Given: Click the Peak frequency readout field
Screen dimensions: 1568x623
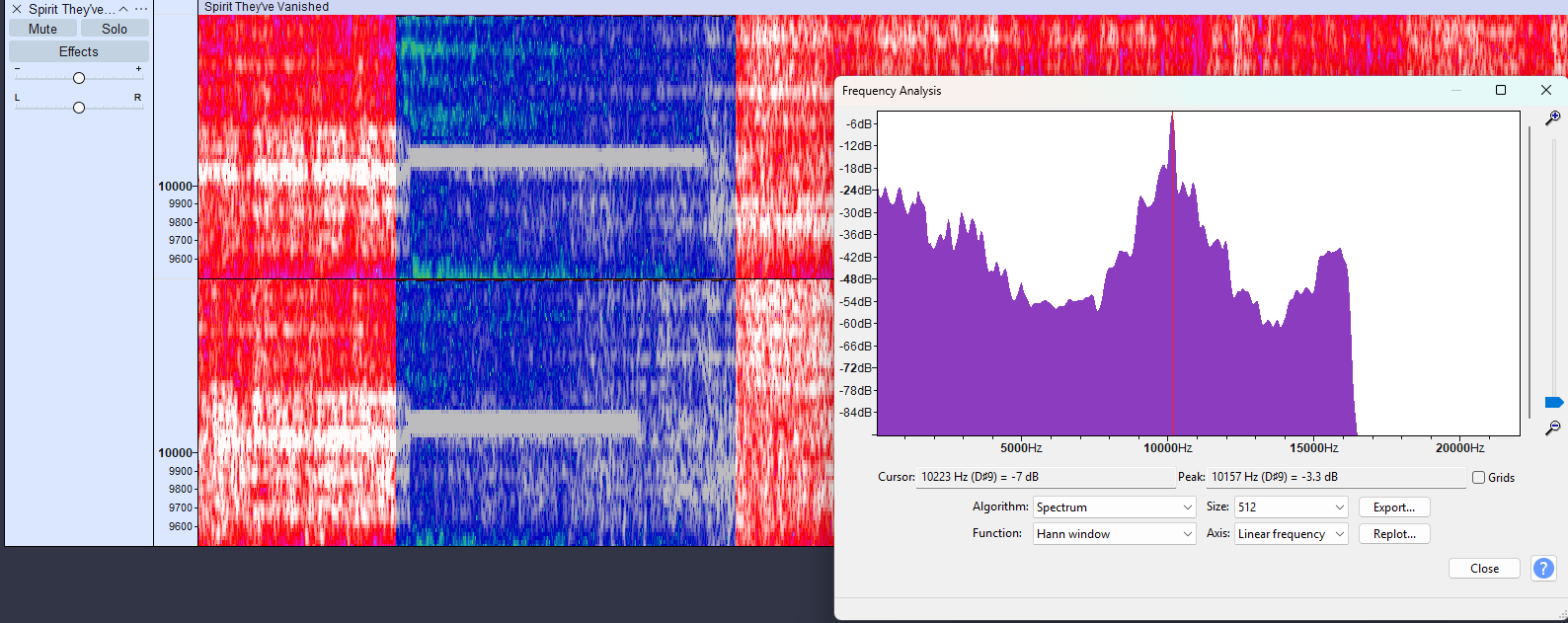Looking at the screenshot, I should click(1336, 477).
